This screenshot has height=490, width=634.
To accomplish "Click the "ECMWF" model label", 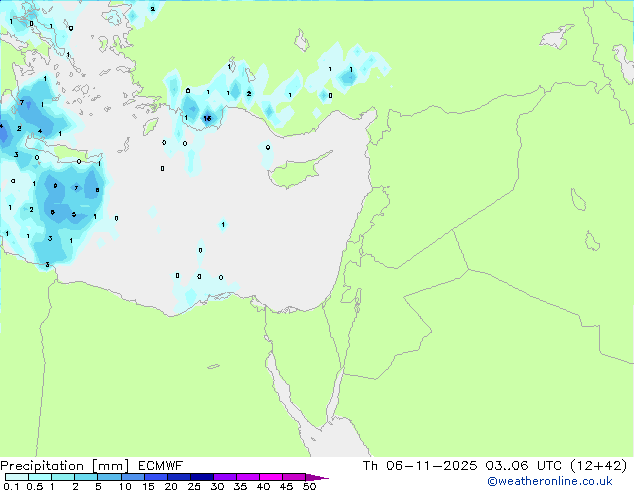I will click(161, 466).
